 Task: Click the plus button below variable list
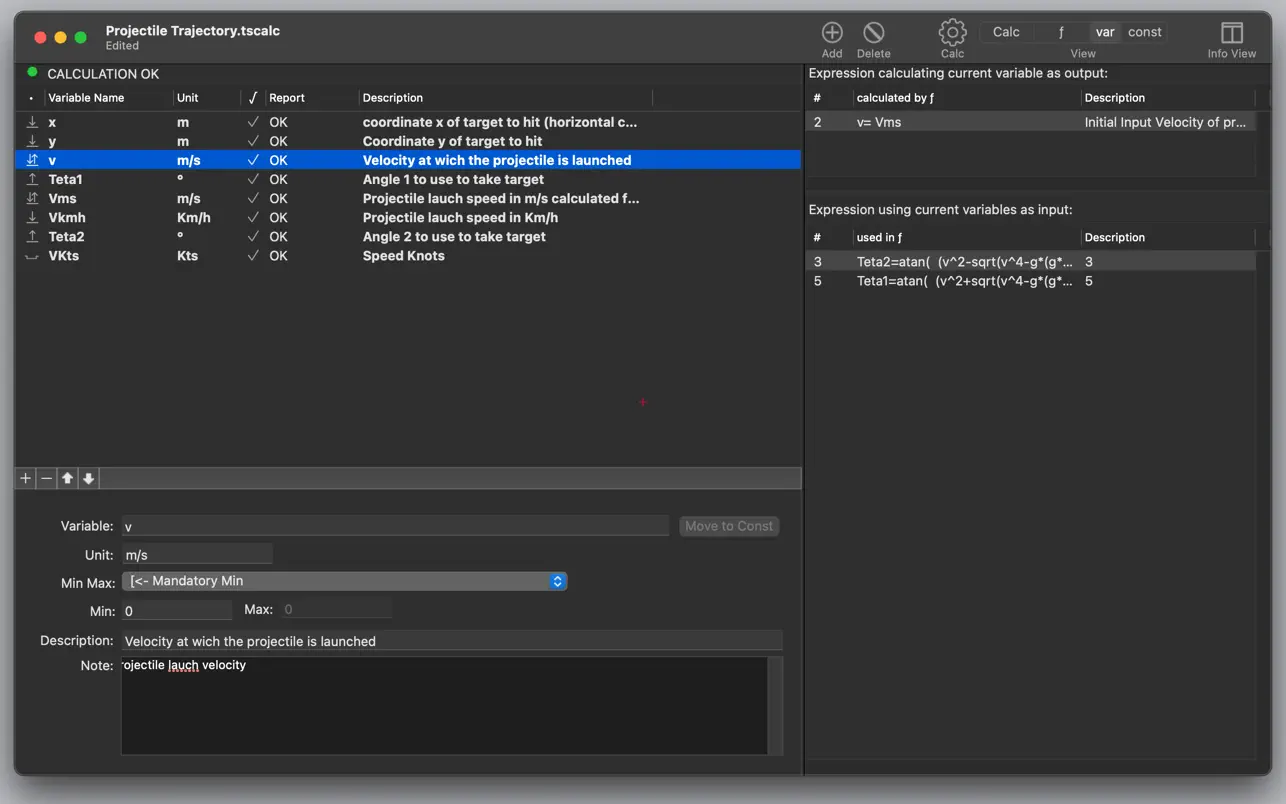26,479
